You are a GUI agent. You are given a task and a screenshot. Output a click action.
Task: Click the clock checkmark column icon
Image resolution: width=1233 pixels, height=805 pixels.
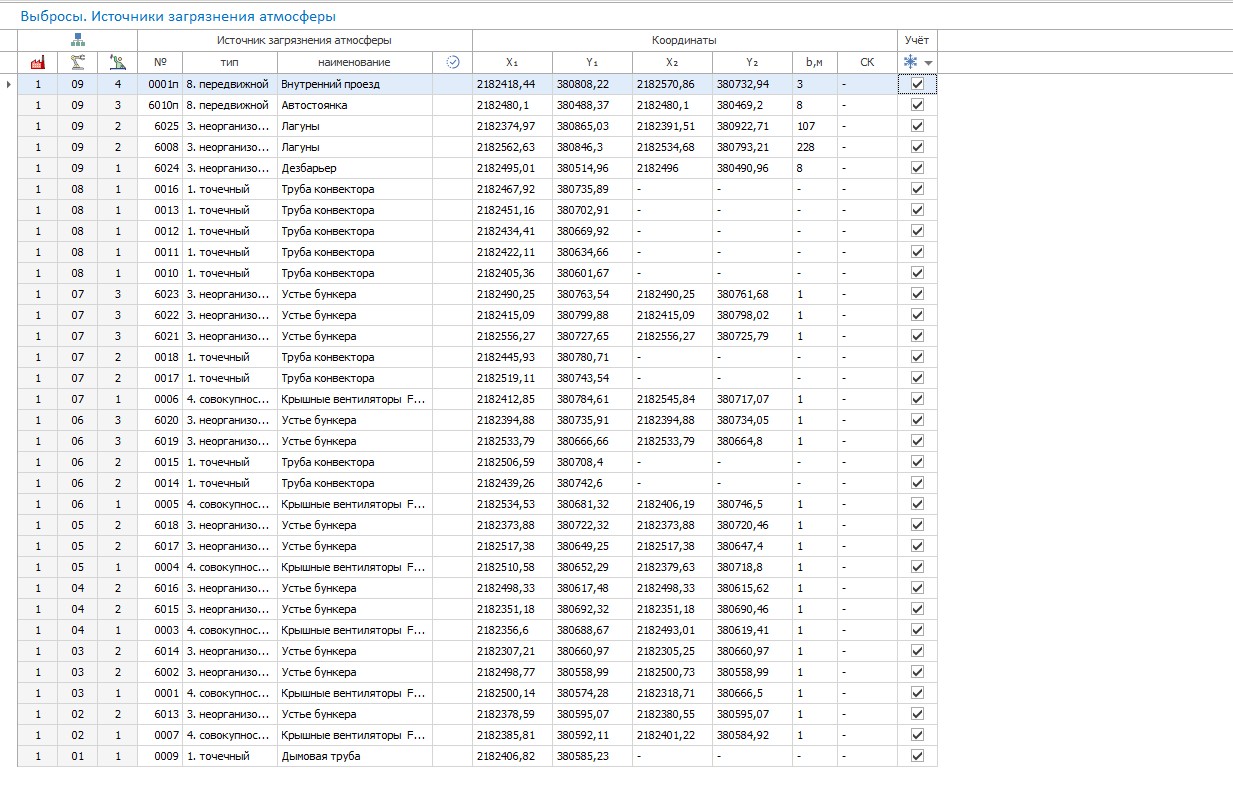click(452, 62)
